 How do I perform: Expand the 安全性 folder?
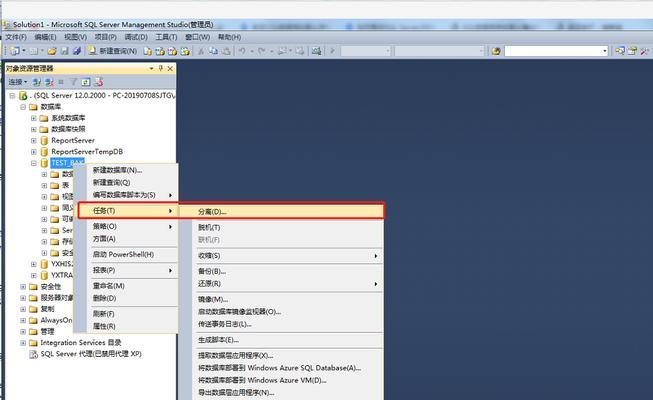pos(23,287)
